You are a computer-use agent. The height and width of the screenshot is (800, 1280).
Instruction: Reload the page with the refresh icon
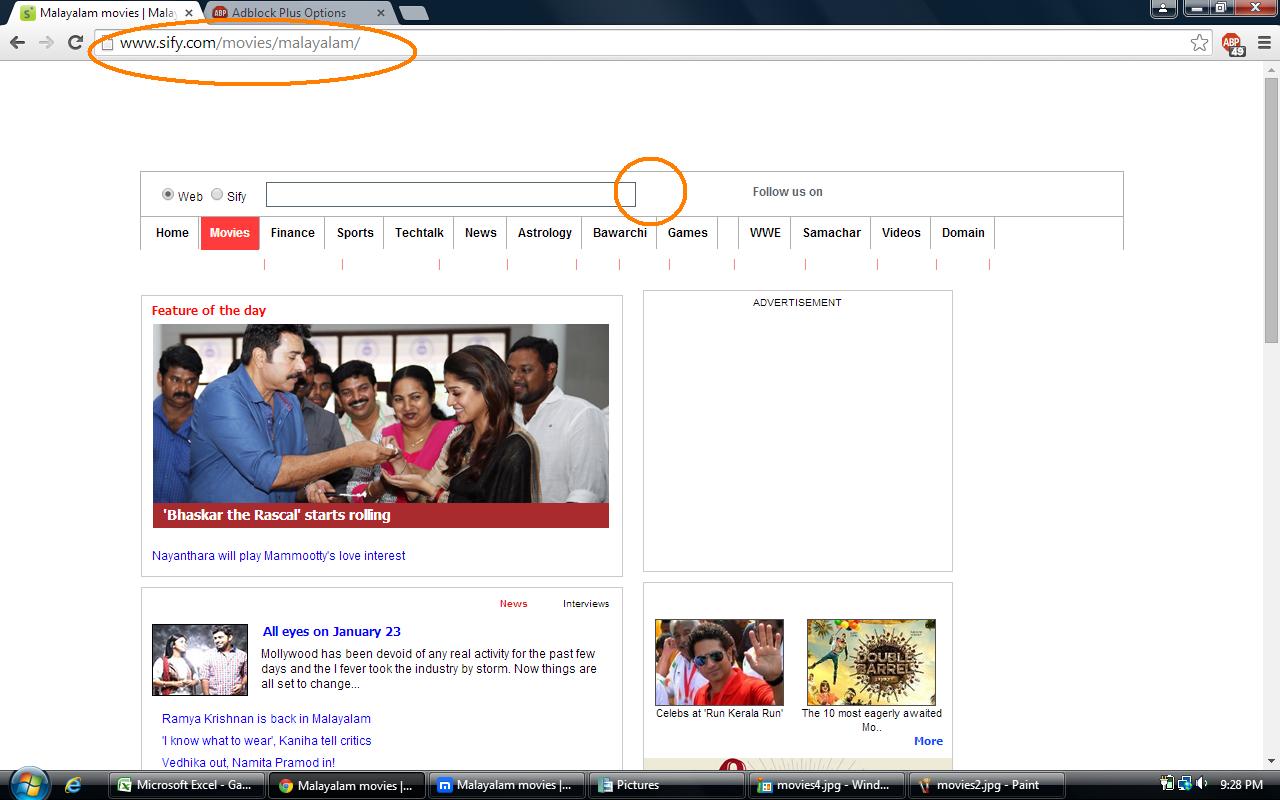(x=75, y=42)
